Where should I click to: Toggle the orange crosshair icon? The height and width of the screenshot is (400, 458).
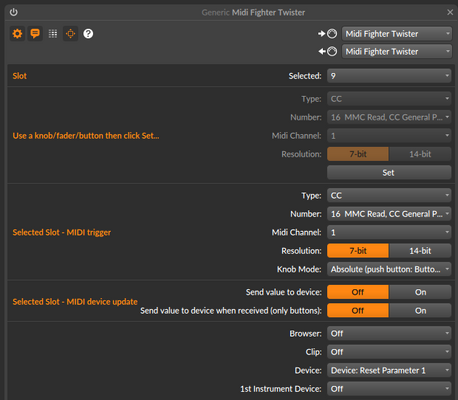(70, 34)
